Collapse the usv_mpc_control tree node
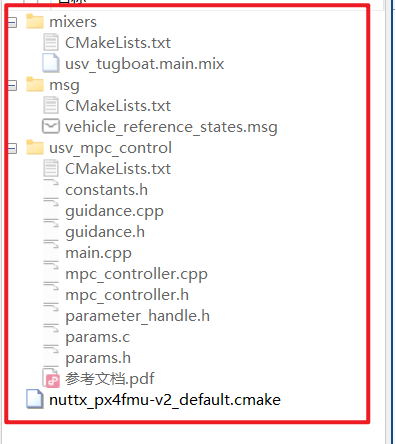Viewport: 396px width, 444px height. (12, 149)
